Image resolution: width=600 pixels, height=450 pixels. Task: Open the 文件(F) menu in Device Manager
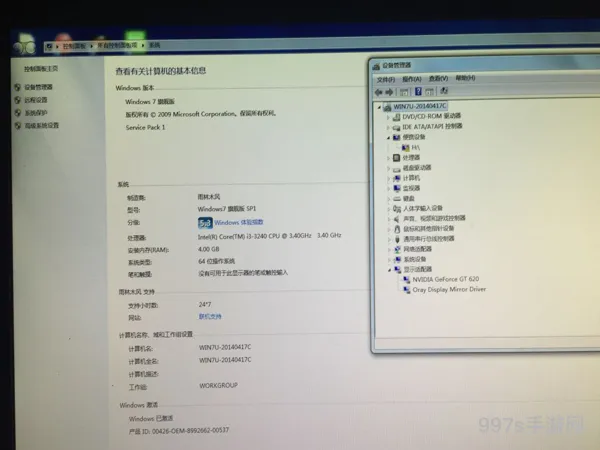pos(386,80)
